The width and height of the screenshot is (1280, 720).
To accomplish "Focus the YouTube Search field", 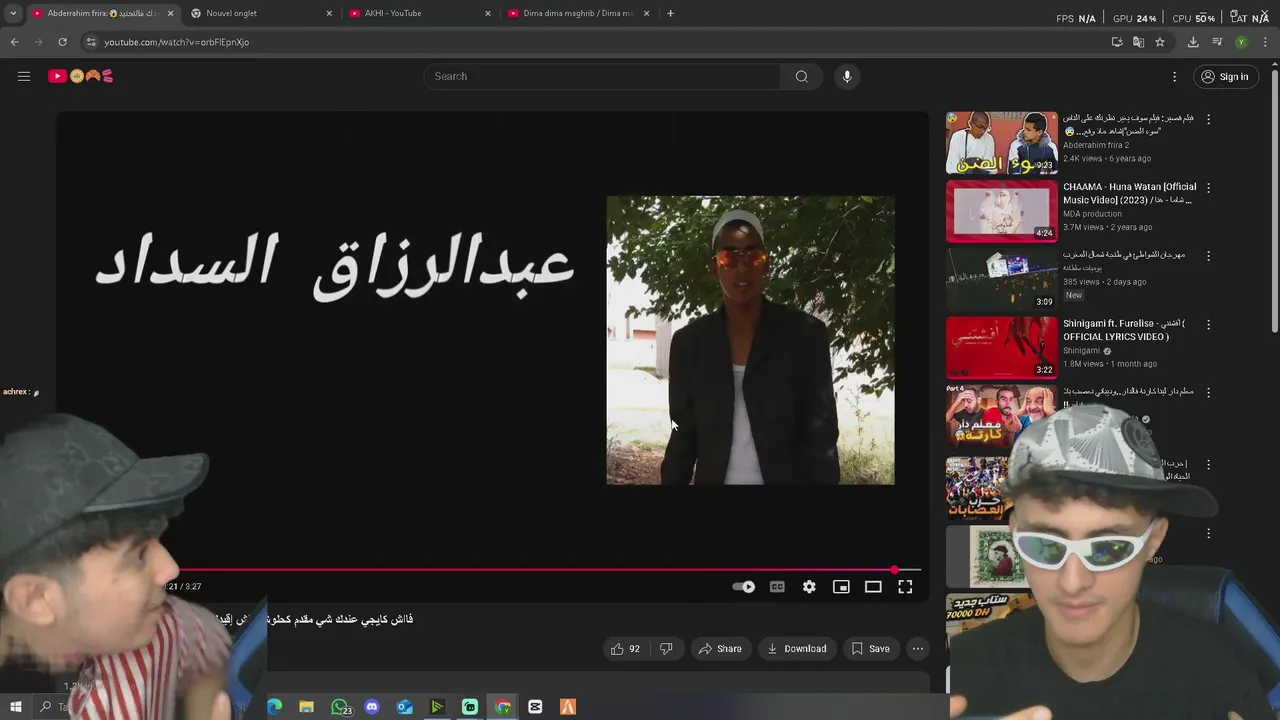I will click(603, 76).
